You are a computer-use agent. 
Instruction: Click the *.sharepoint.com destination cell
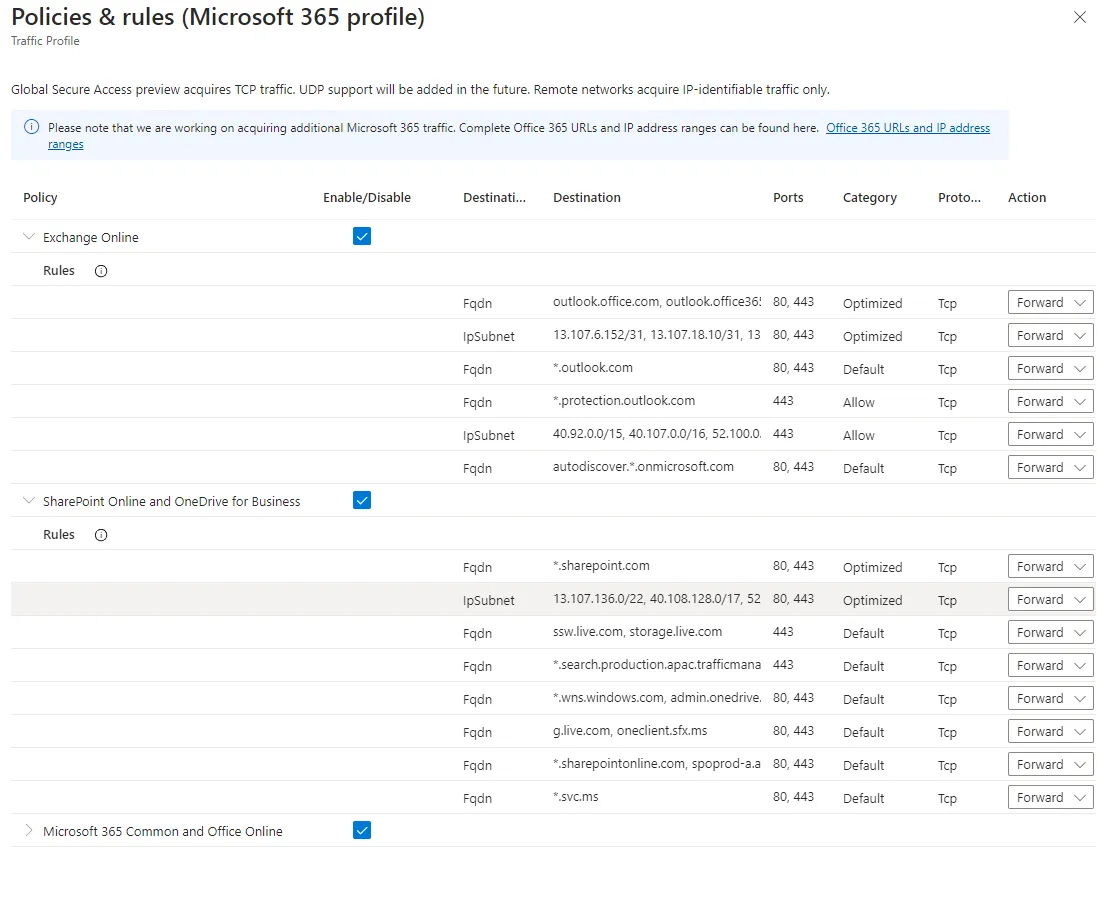601,565
